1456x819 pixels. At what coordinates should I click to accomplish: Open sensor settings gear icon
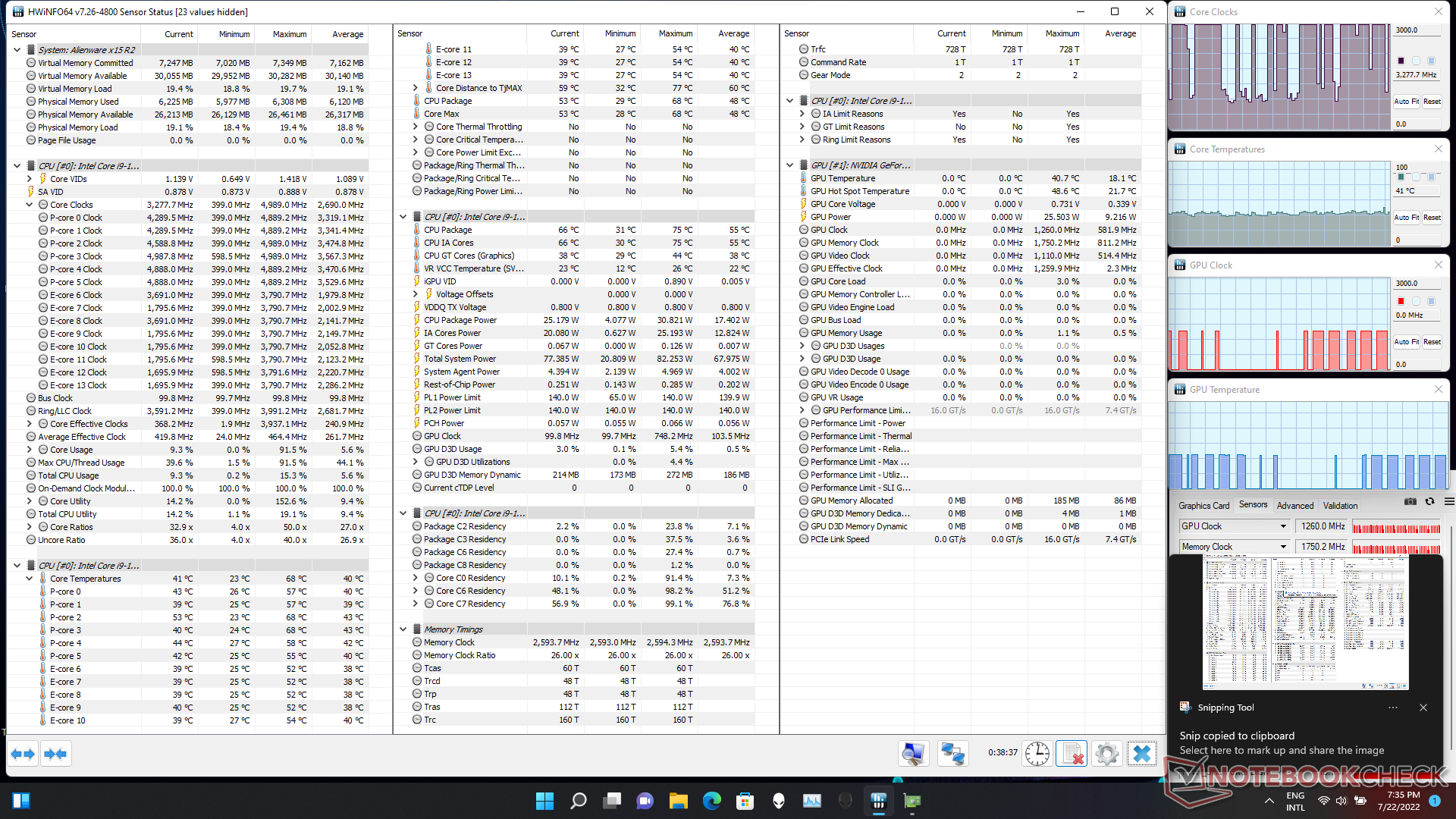pyautogui.click(x=1106, y=754)
